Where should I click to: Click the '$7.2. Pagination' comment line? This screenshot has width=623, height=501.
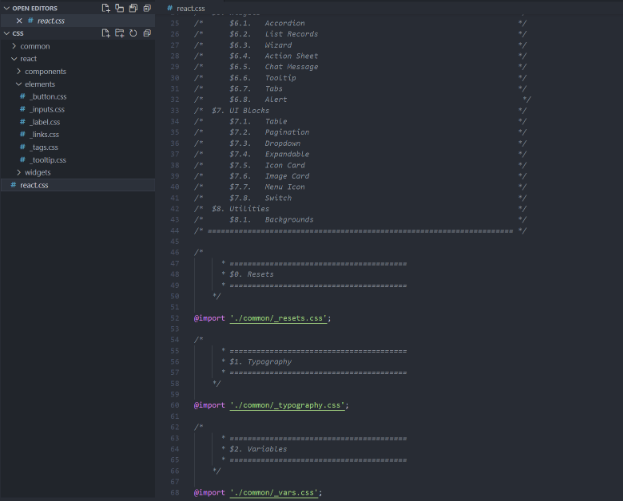pos(269,132)
